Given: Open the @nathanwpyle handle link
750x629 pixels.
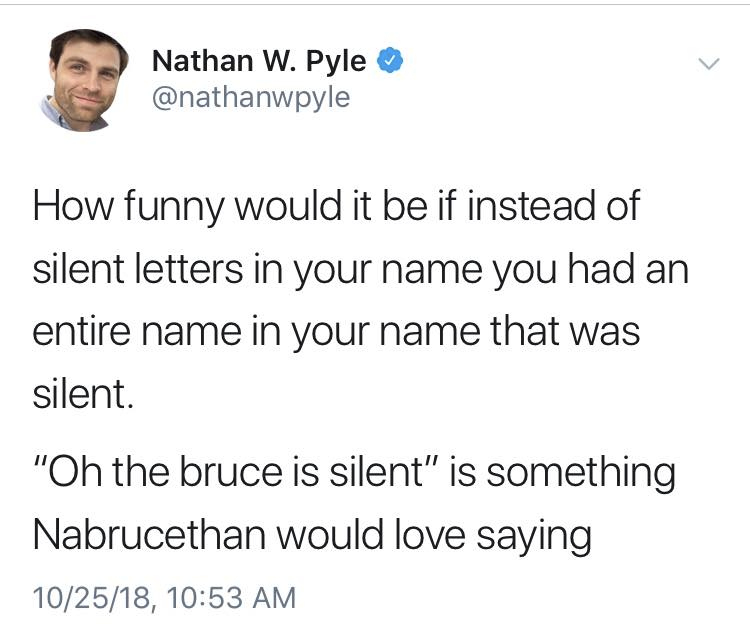Looking at the screenshot, I should coord(250,98).
